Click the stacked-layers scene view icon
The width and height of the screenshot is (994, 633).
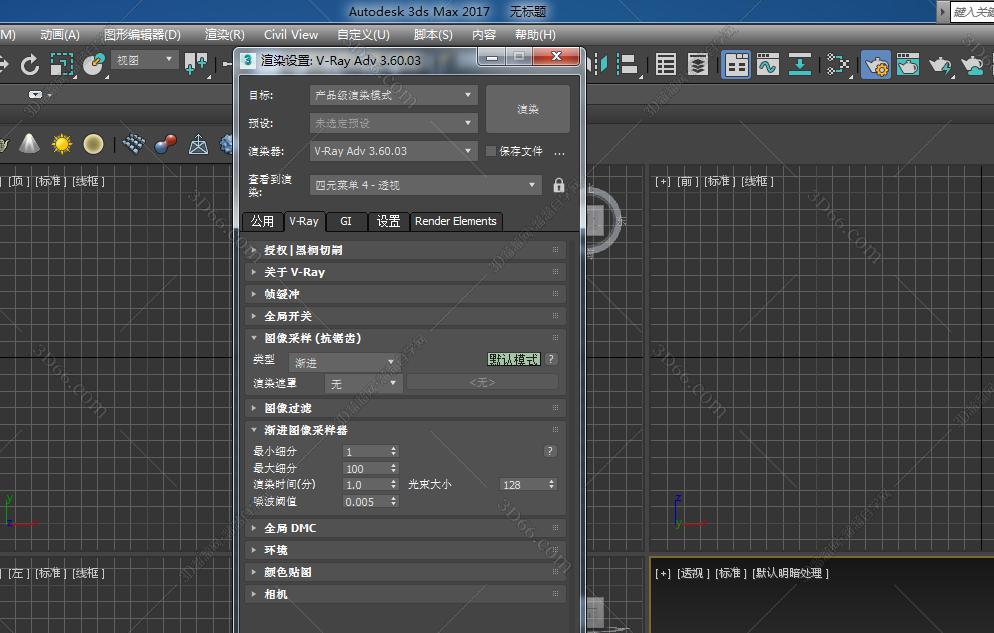point(698,65)
